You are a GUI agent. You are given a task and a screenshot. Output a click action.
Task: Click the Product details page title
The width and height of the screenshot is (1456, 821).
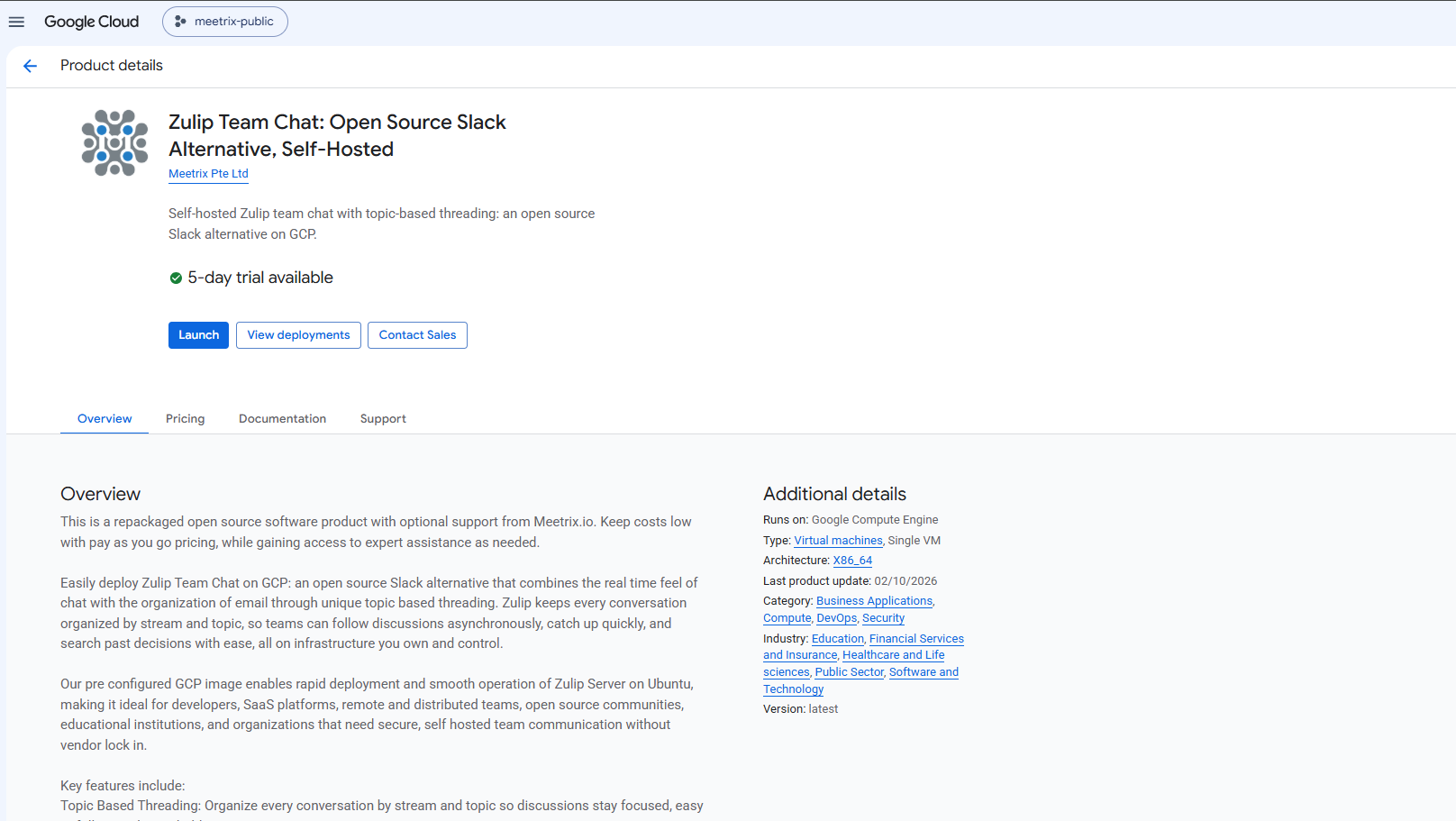pyautogui.click(x=112, y=66)
